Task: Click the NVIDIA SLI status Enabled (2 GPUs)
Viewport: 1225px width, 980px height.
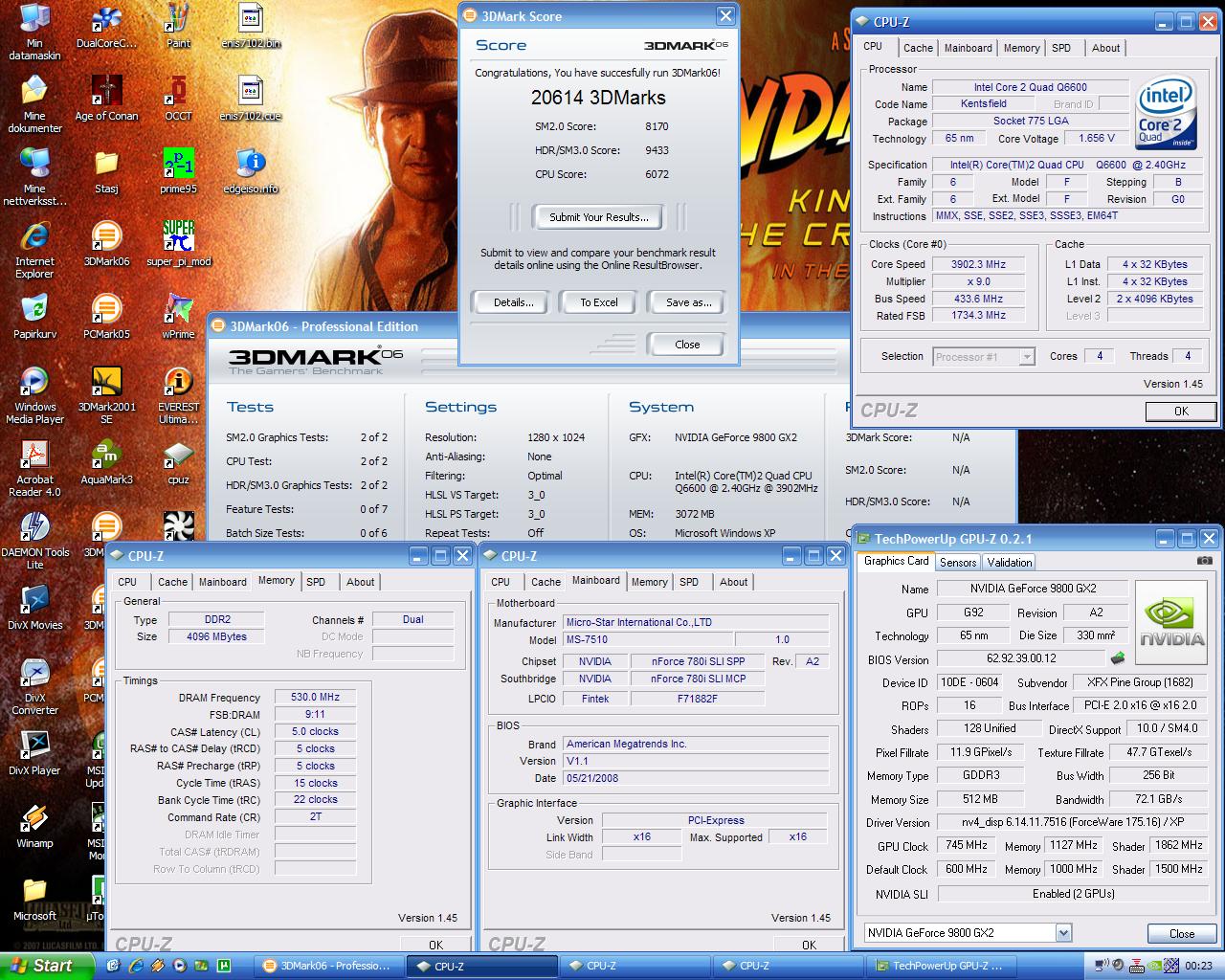Action: (x=1072, y=894)
